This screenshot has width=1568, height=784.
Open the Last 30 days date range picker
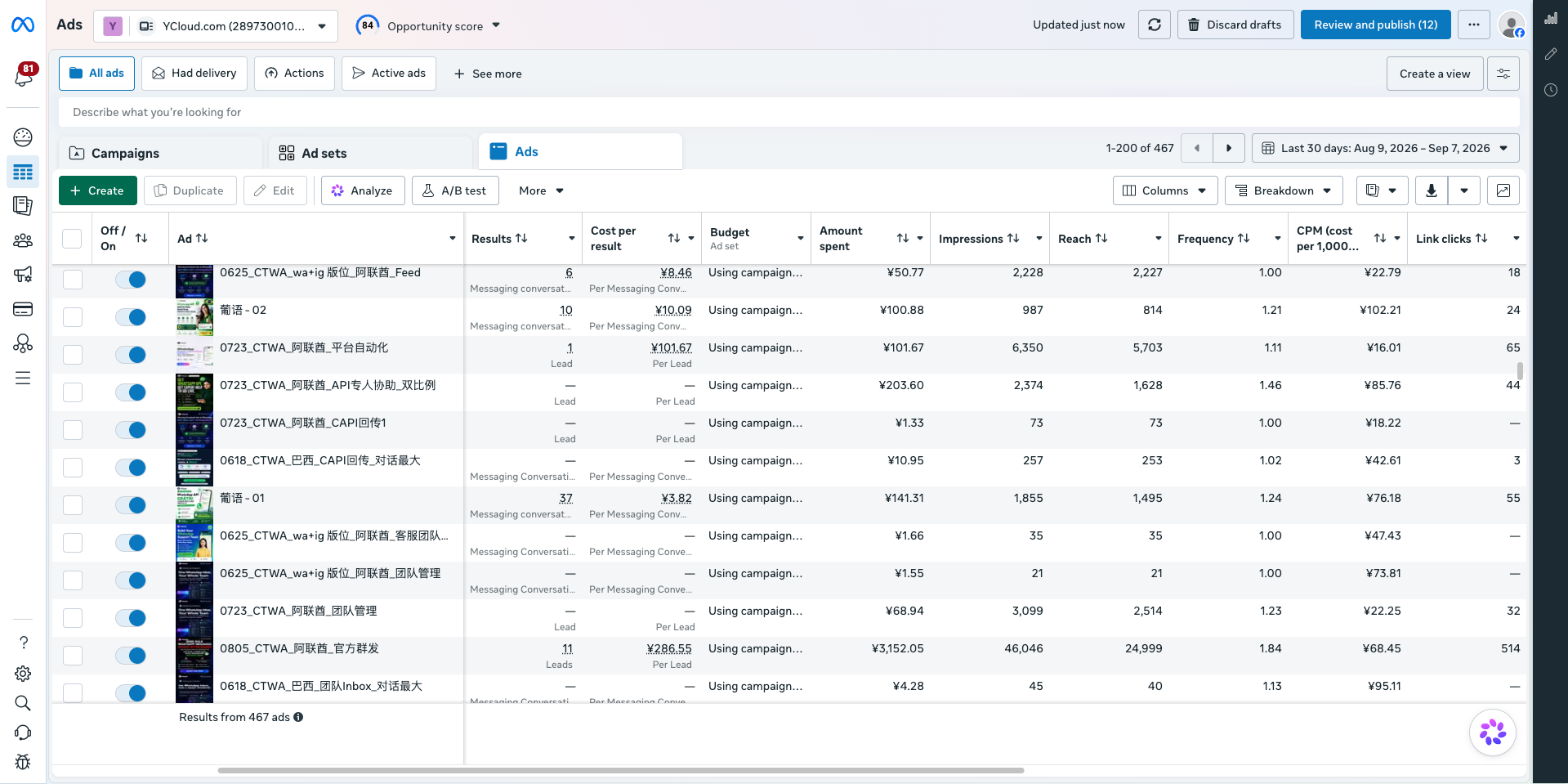[x=1386, y=148]
